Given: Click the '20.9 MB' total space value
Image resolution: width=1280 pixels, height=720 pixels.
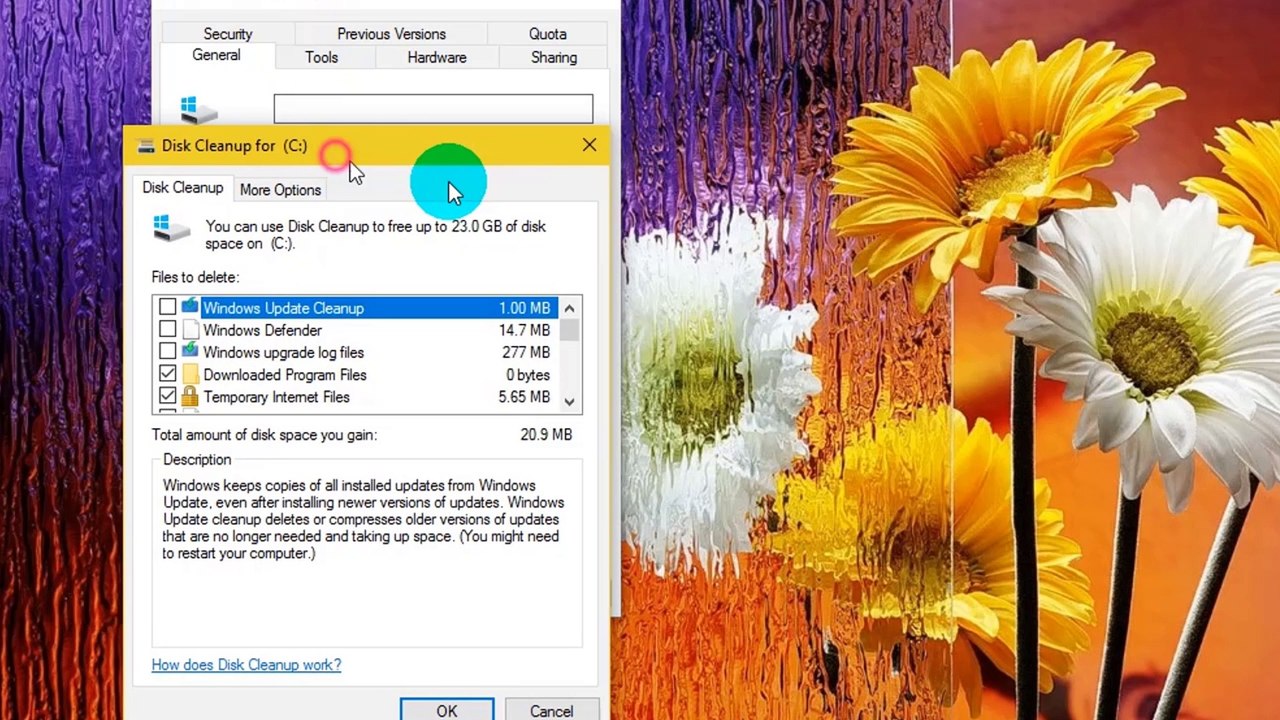Looking at the screenshot, I should (x=546, y=435).
